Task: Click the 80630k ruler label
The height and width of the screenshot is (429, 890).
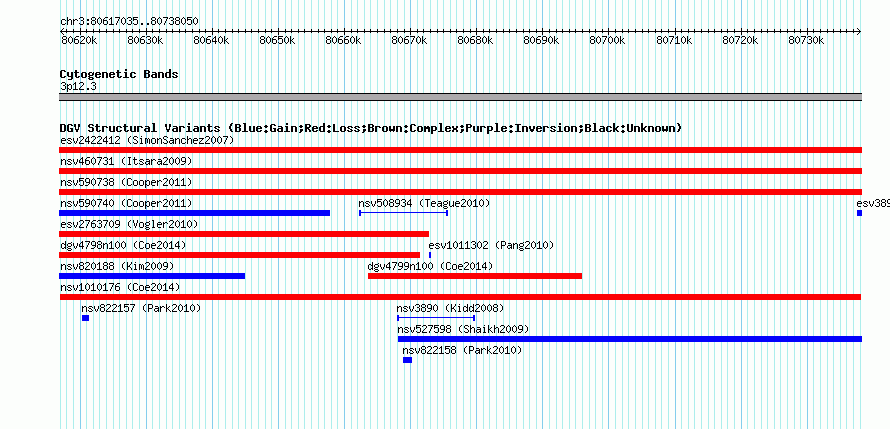Action: tap(145, 40)
